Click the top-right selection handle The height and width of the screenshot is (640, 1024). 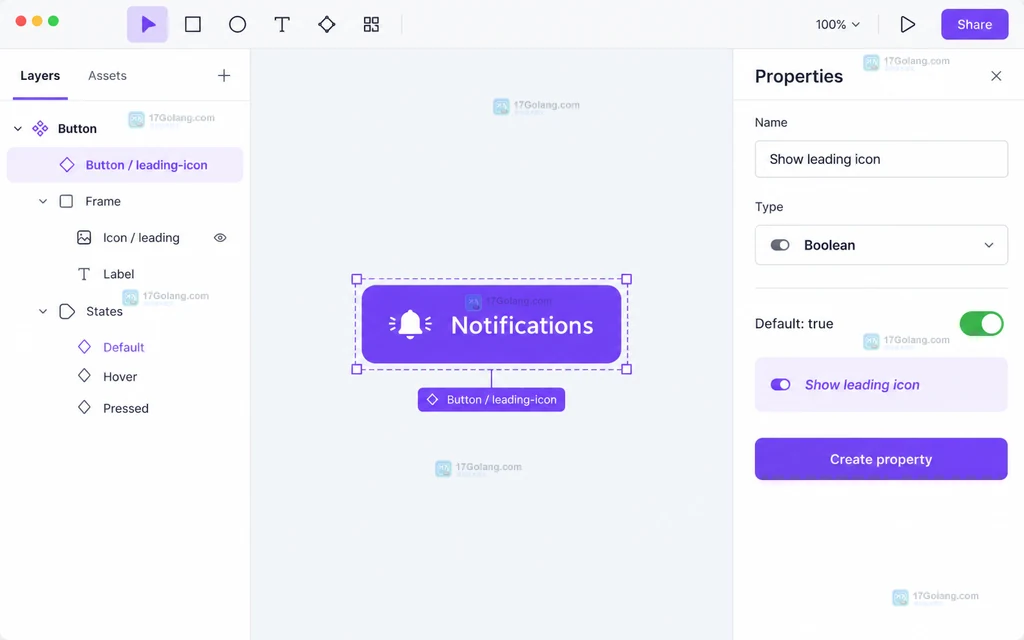(x=626, y=279)
